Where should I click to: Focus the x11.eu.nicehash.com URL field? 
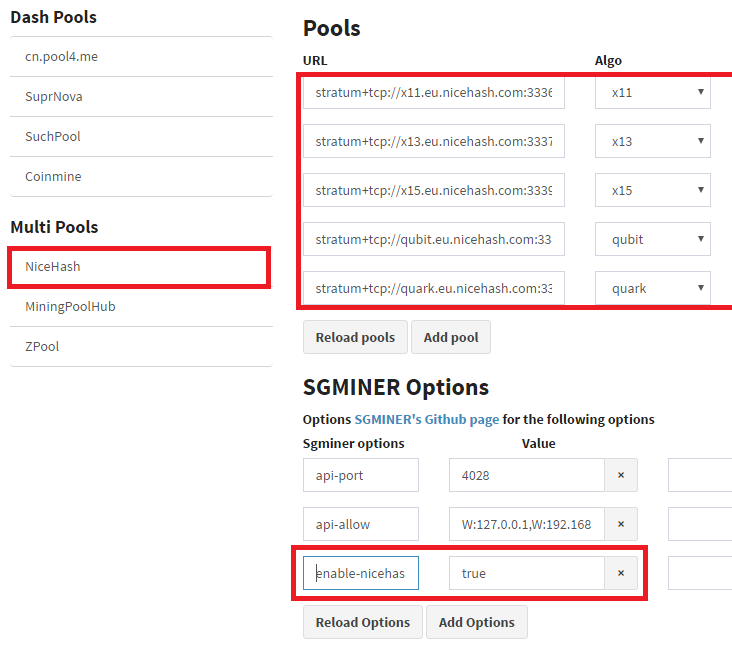tap(434, 92)
